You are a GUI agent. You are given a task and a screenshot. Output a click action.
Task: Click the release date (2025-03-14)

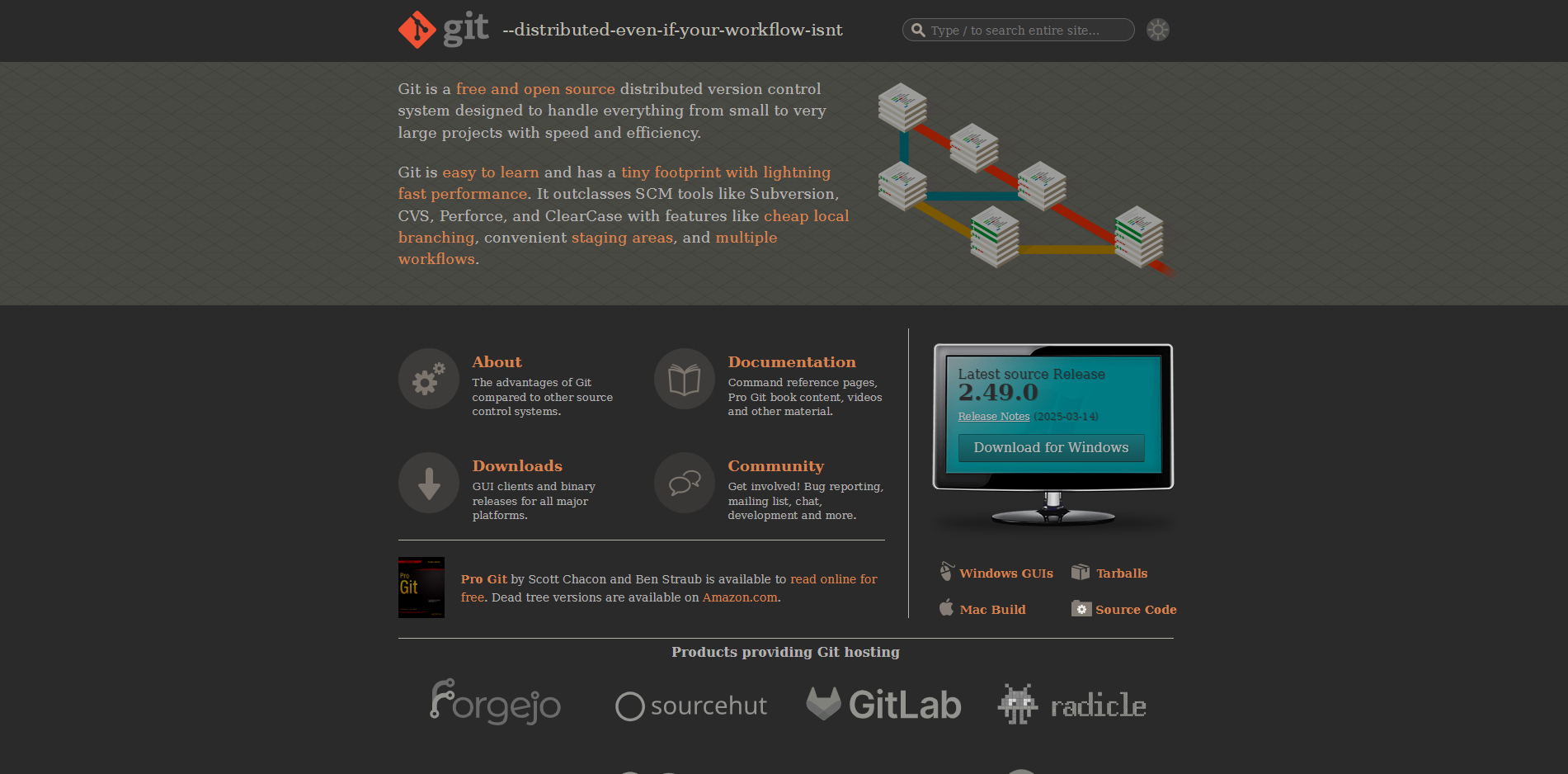[1066, 417]
